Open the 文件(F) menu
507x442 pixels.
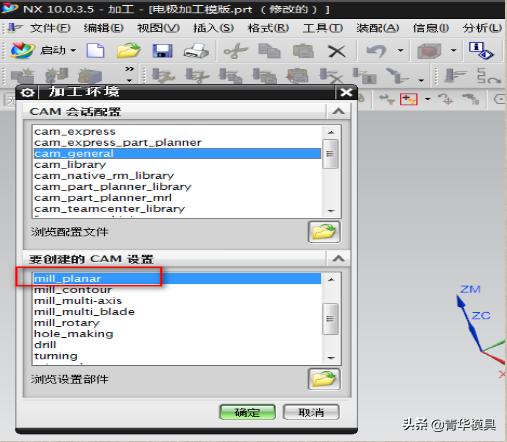tap(50, 28)
